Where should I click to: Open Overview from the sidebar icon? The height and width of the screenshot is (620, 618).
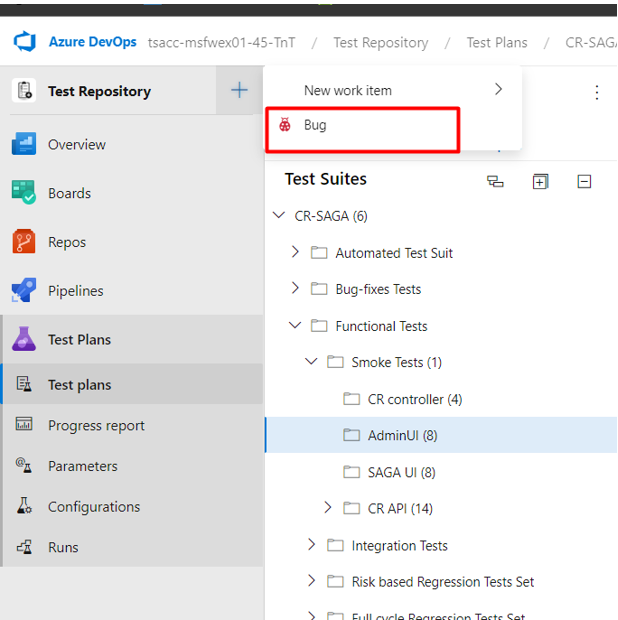[24, 144]
